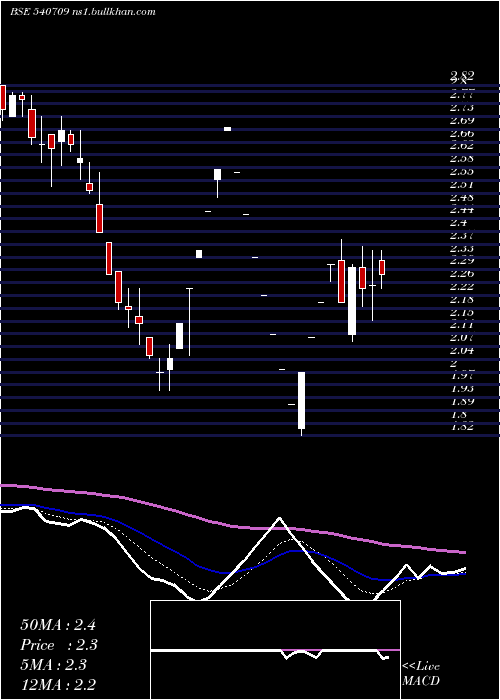Select the 2.07 price axis label
The width and height of the screenshot is (500, 700).
[x=462, y=338]
